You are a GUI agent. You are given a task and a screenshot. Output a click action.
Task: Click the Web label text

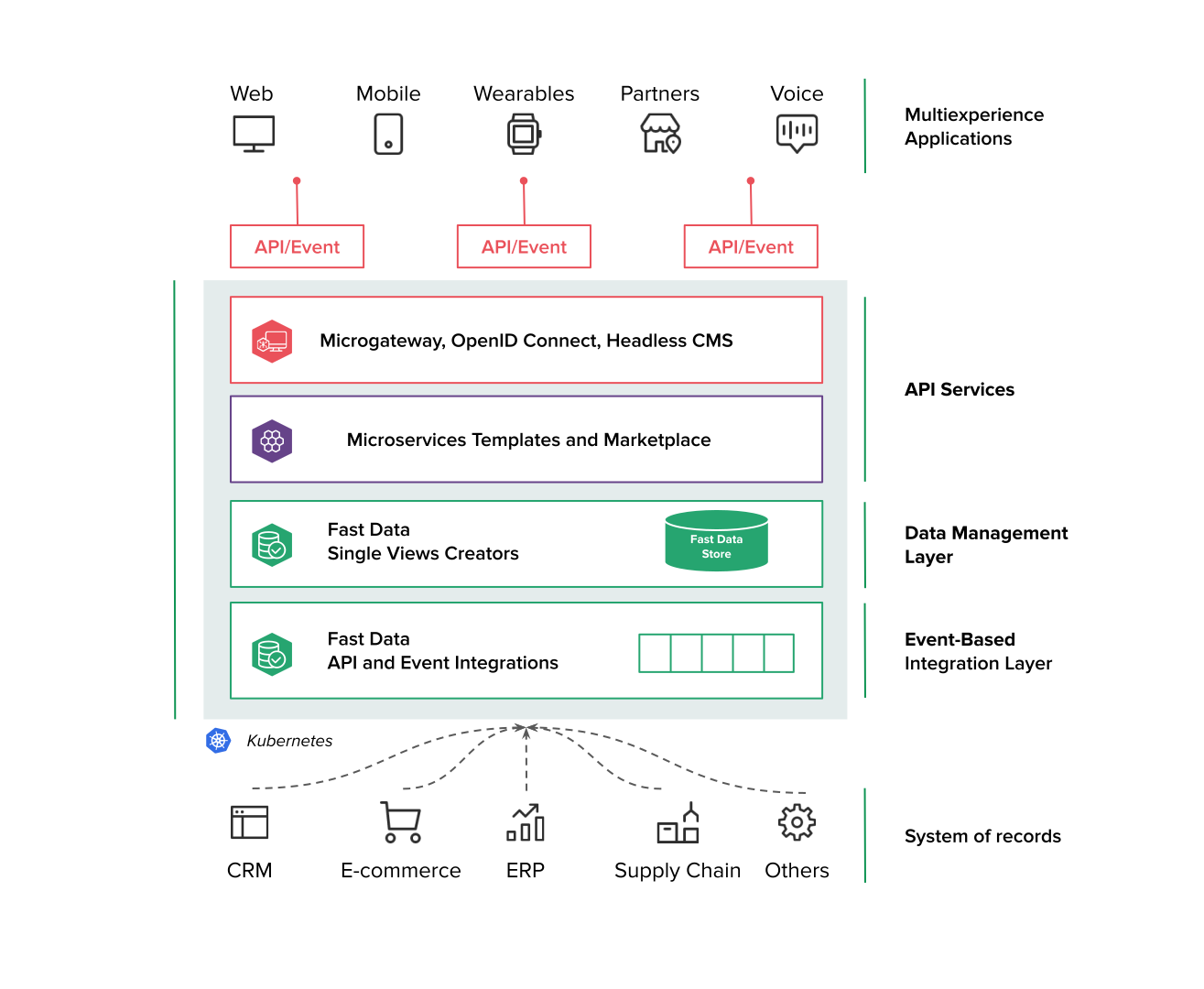pos(252,93)
